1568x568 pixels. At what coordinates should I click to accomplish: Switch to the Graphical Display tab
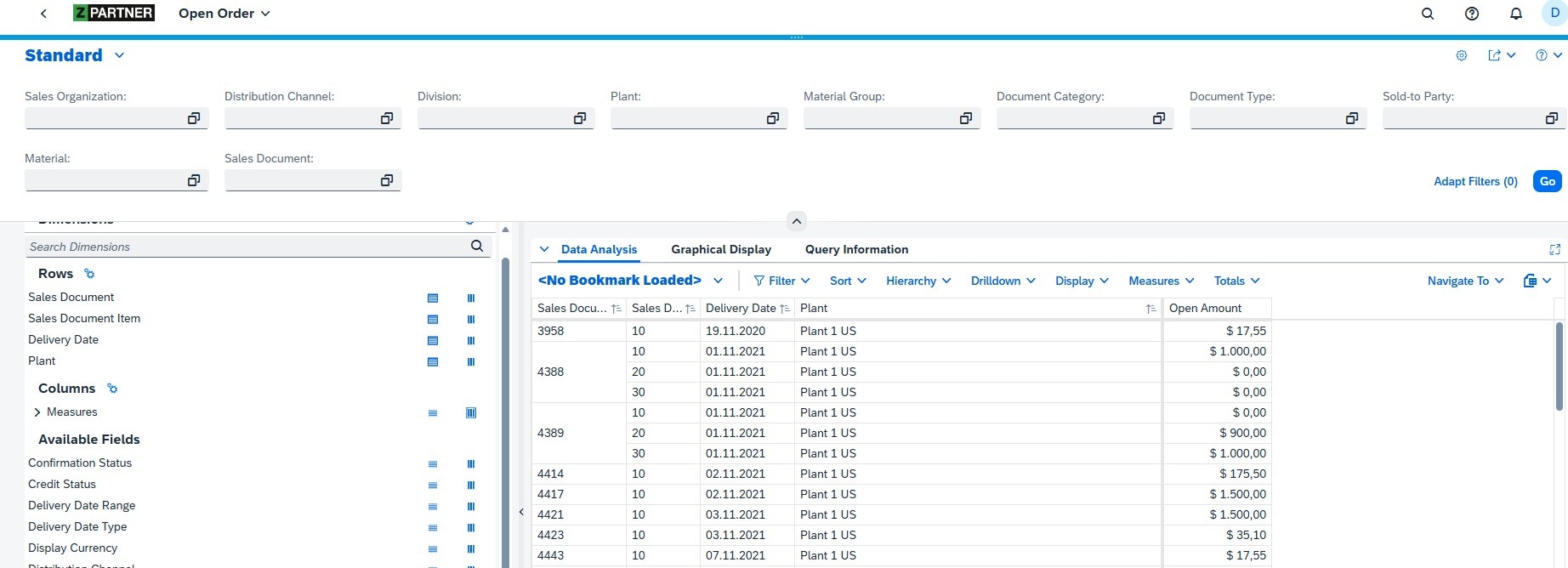pos(720,249)
